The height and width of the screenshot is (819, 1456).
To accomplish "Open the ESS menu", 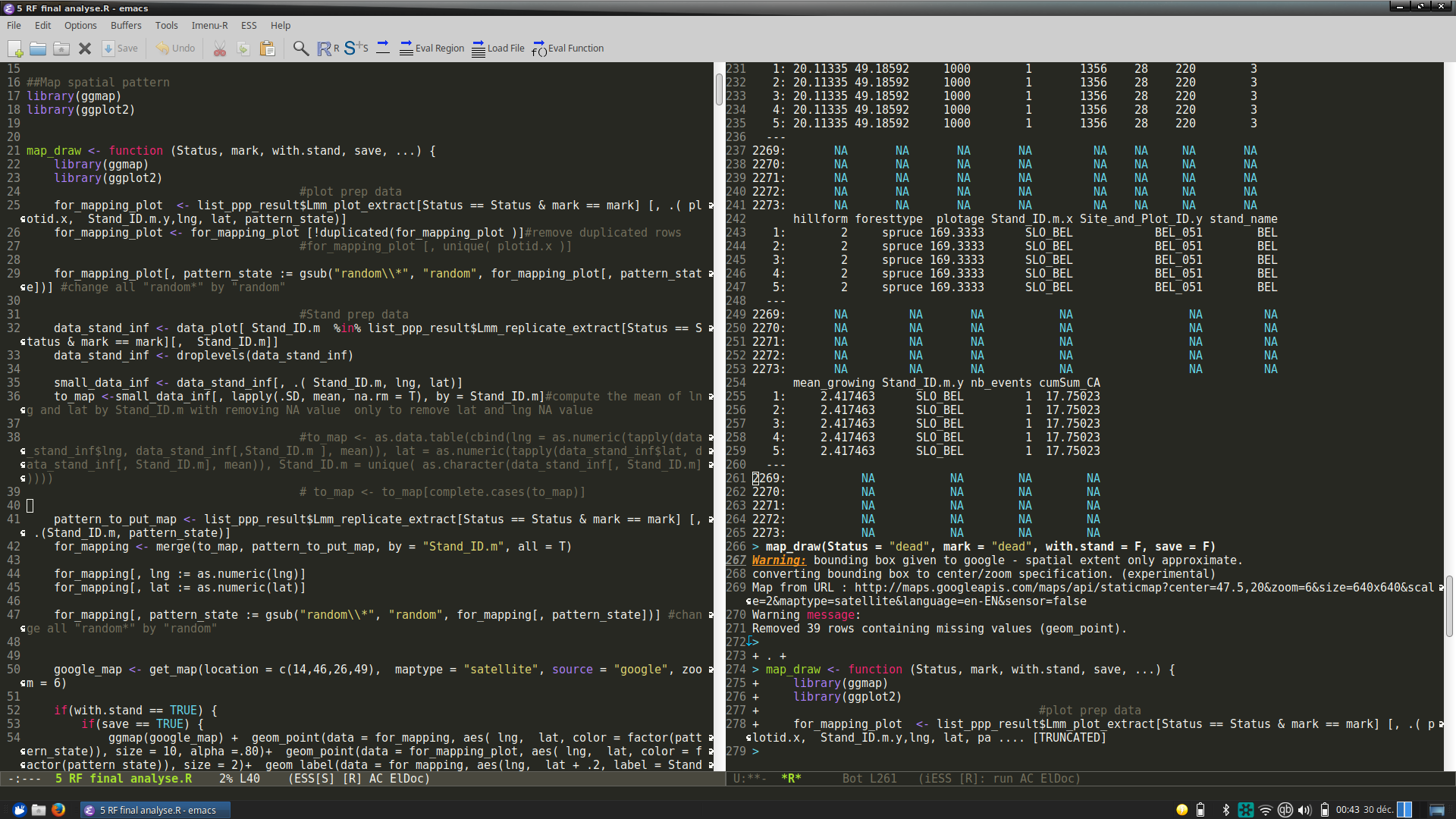I will click(x=249, y=25).
